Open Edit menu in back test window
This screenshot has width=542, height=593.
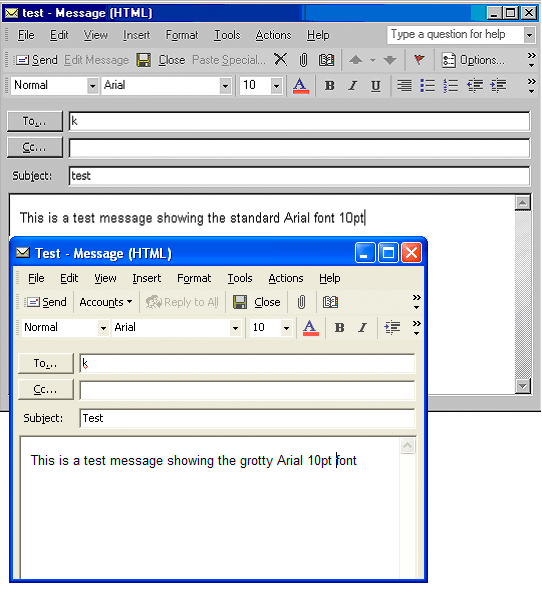(59, 35)
